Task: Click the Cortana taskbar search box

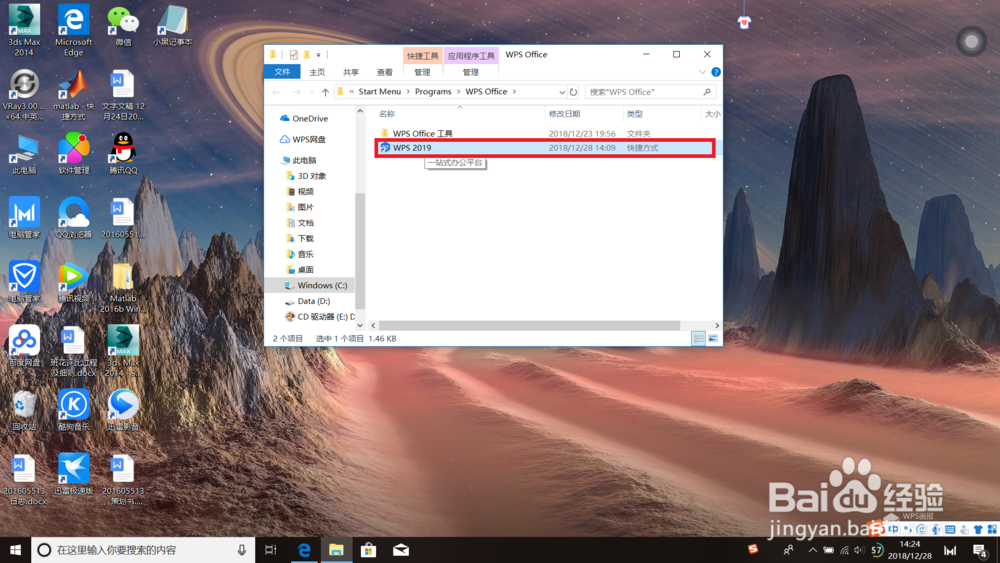Action: tap(143, 550)
